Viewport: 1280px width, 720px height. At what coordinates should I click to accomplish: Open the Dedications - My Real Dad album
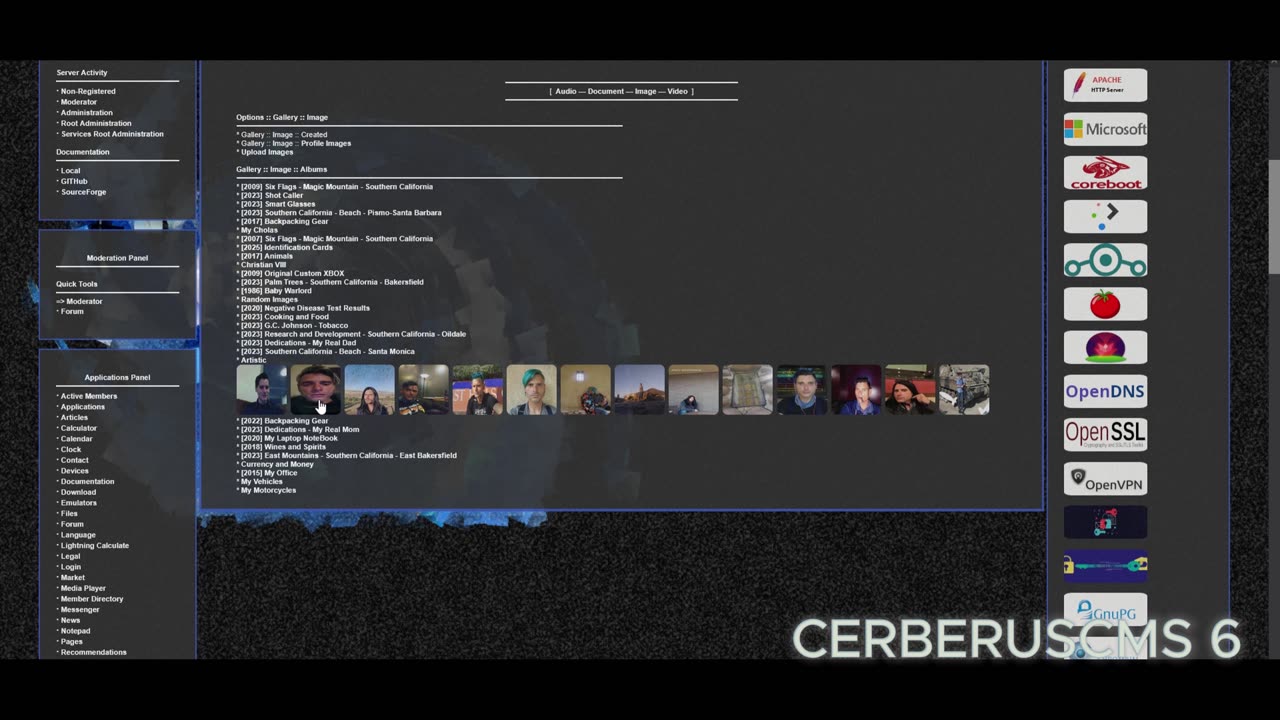(298, 343)
